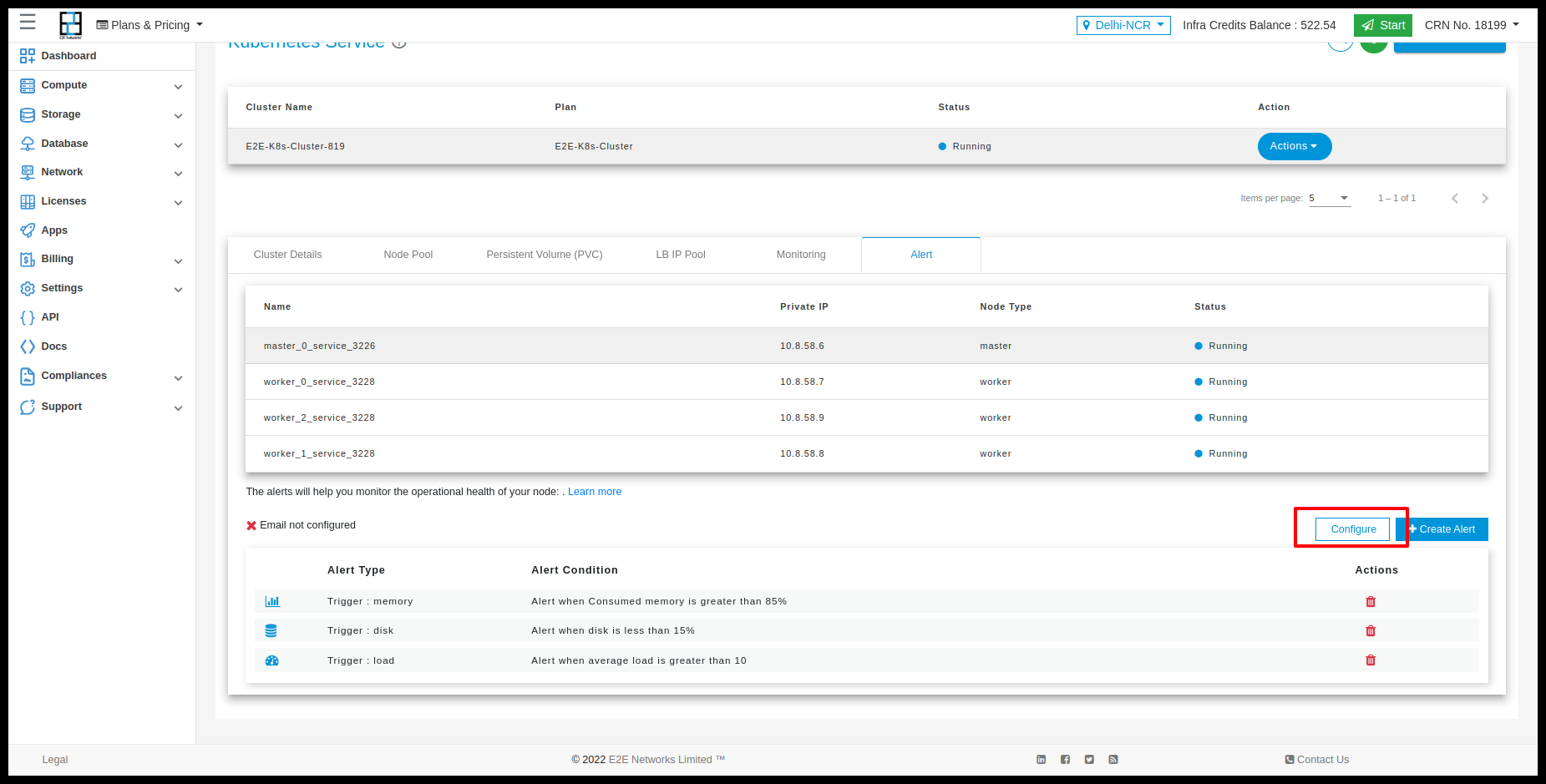Screen dimensions: 1546x784
Task: Click the Dashboard sidebar icon
Action: click(28, 56)
